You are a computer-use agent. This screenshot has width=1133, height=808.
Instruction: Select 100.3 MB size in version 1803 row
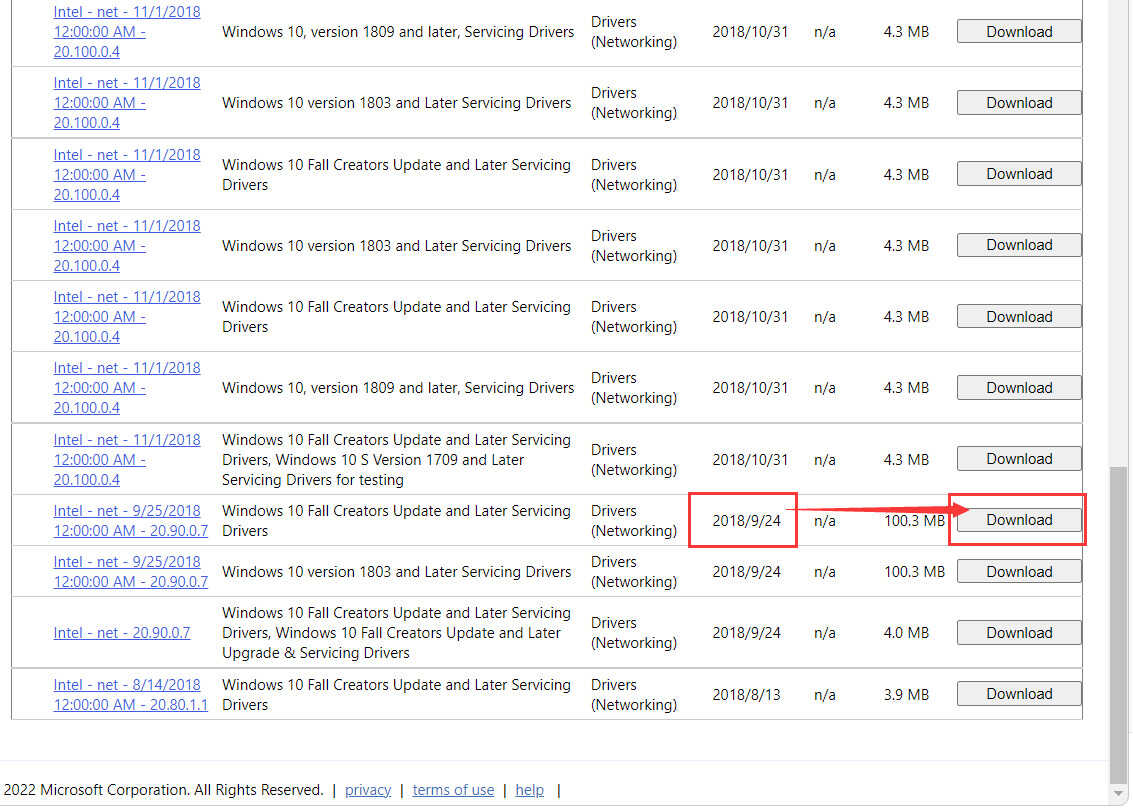pyautogui.click(x=914, y=572)
